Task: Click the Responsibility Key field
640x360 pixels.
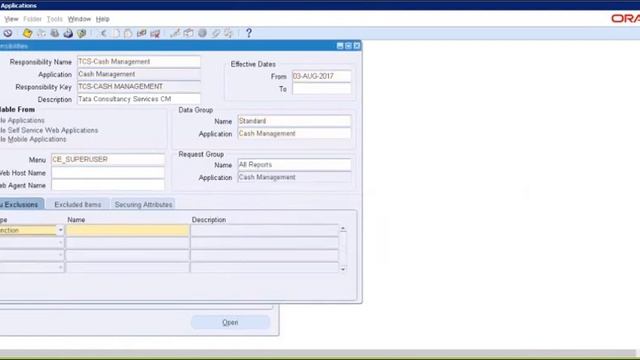Action: (x=139, y=87)
